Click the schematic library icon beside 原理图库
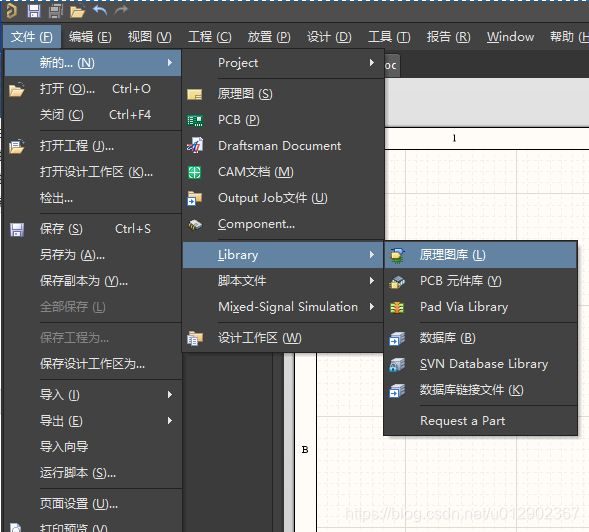 point(397,255)
